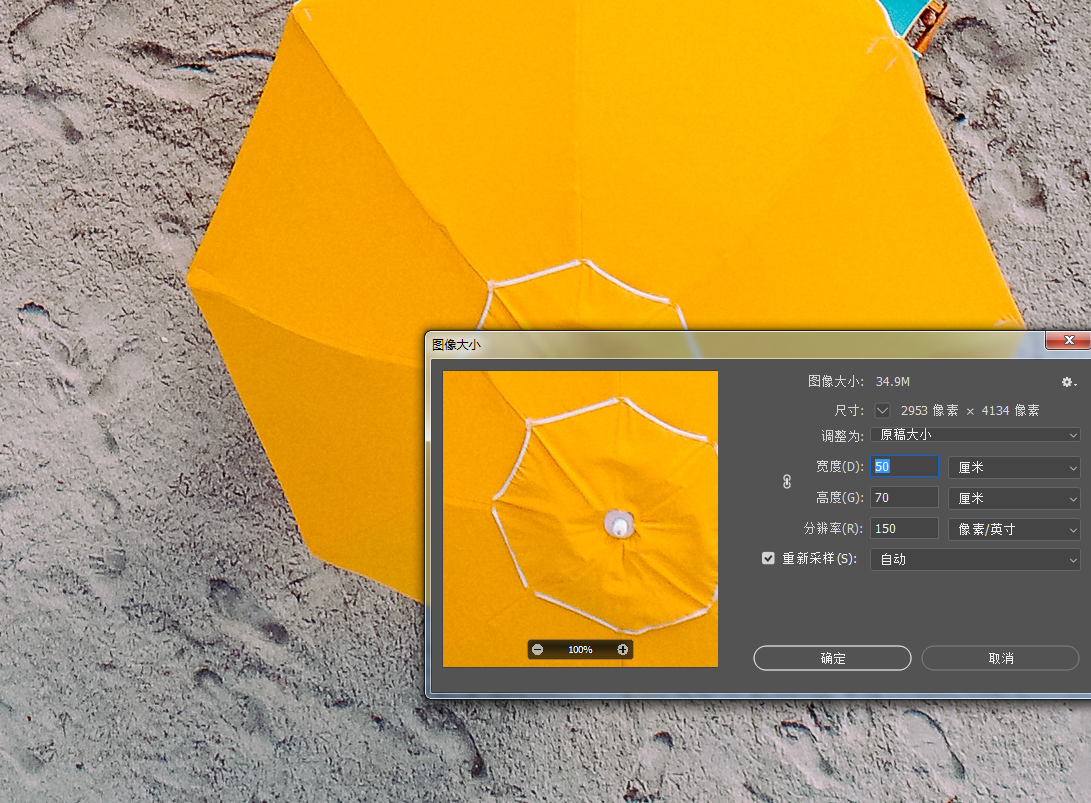Uncheck the 重新采样 checkbox
Viewport: 1091px width, 803px height.
768,558
